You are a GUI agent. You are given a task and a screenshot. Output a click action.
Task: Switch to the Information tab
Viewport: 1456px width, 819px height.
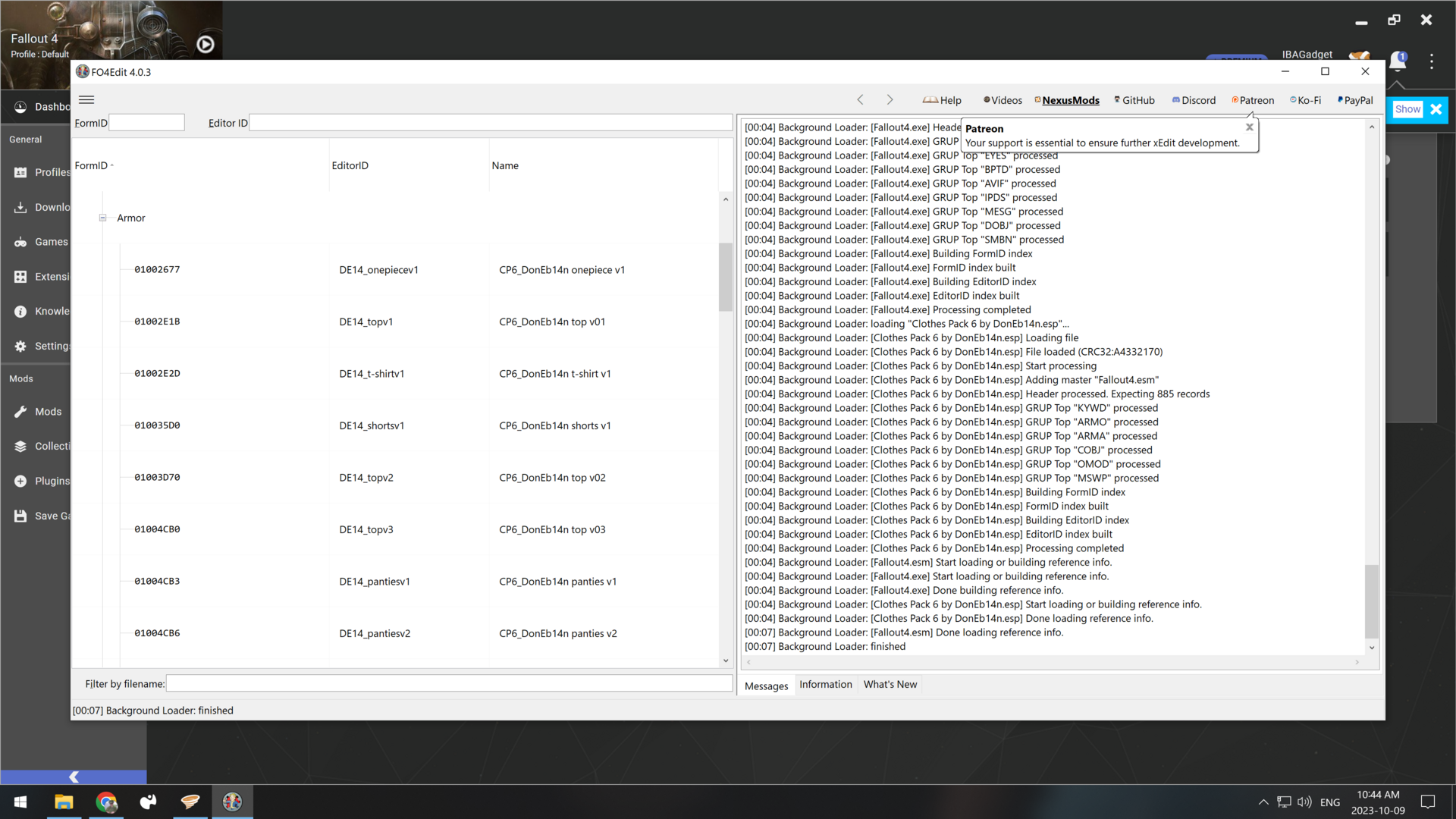825,684
